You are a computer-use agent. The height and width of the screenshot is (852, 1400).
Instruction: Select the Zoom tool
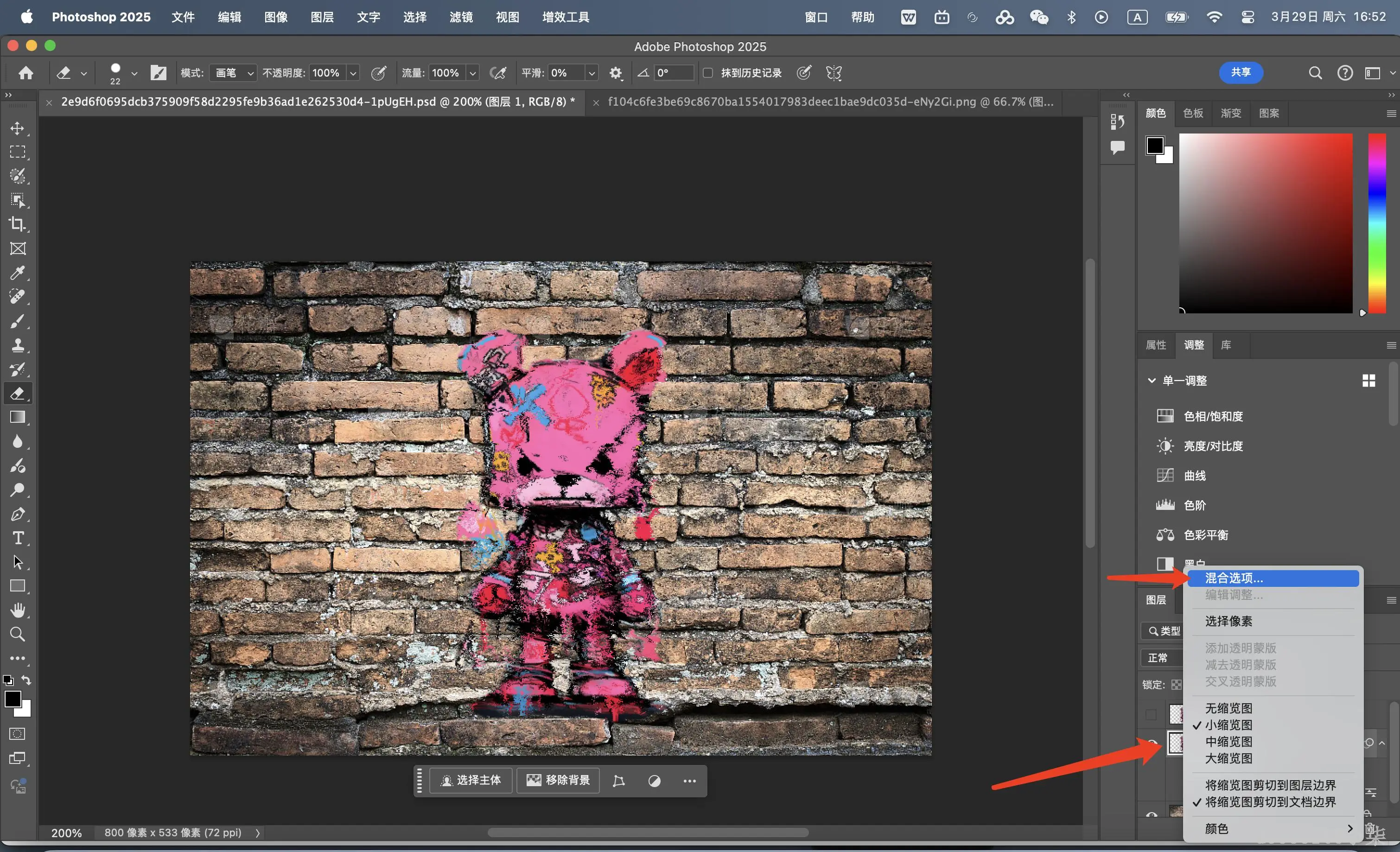click(18, 634)
